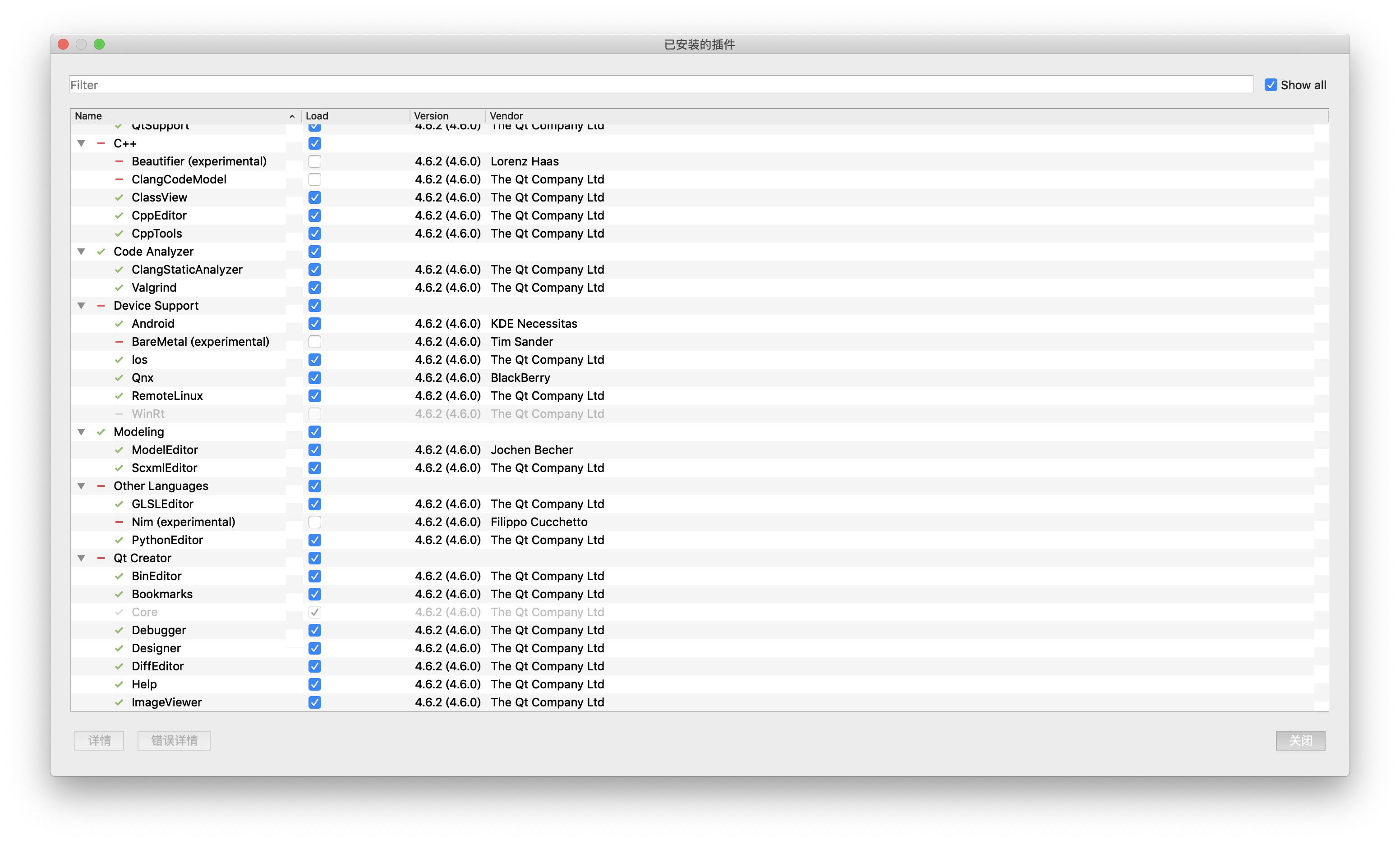Click the Tim Sander vendor cell

pyautogui.click(x=521, y=342)
